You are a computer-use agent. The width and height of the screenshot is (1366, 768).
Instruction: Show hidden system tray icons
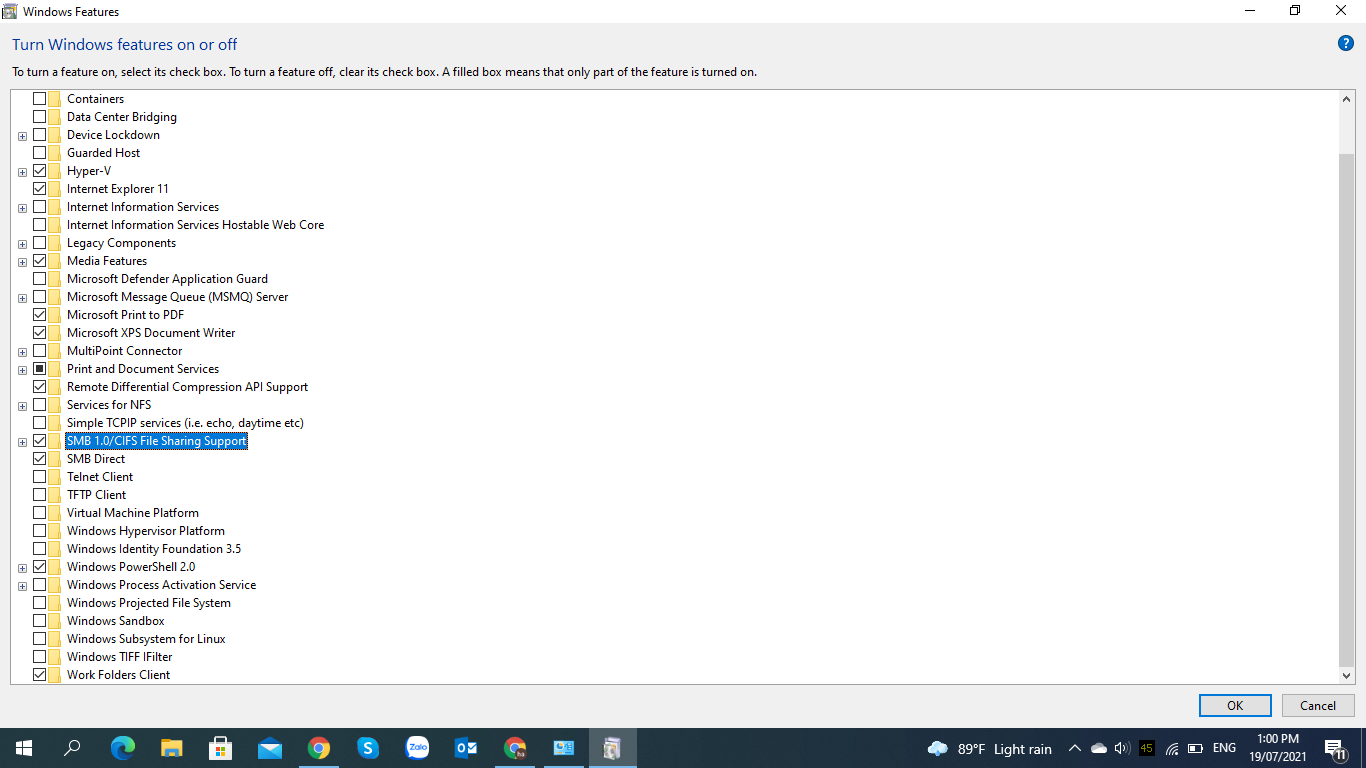coord(1075,748)
